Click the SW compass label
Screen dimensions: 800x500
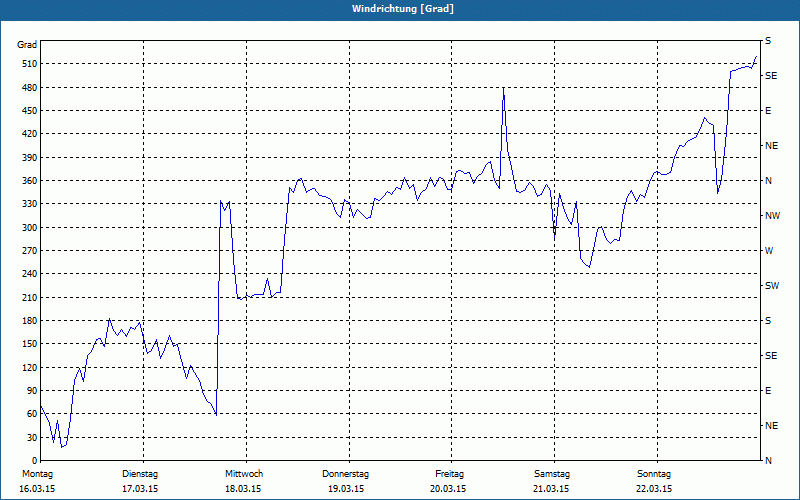[x=772, y=286]
